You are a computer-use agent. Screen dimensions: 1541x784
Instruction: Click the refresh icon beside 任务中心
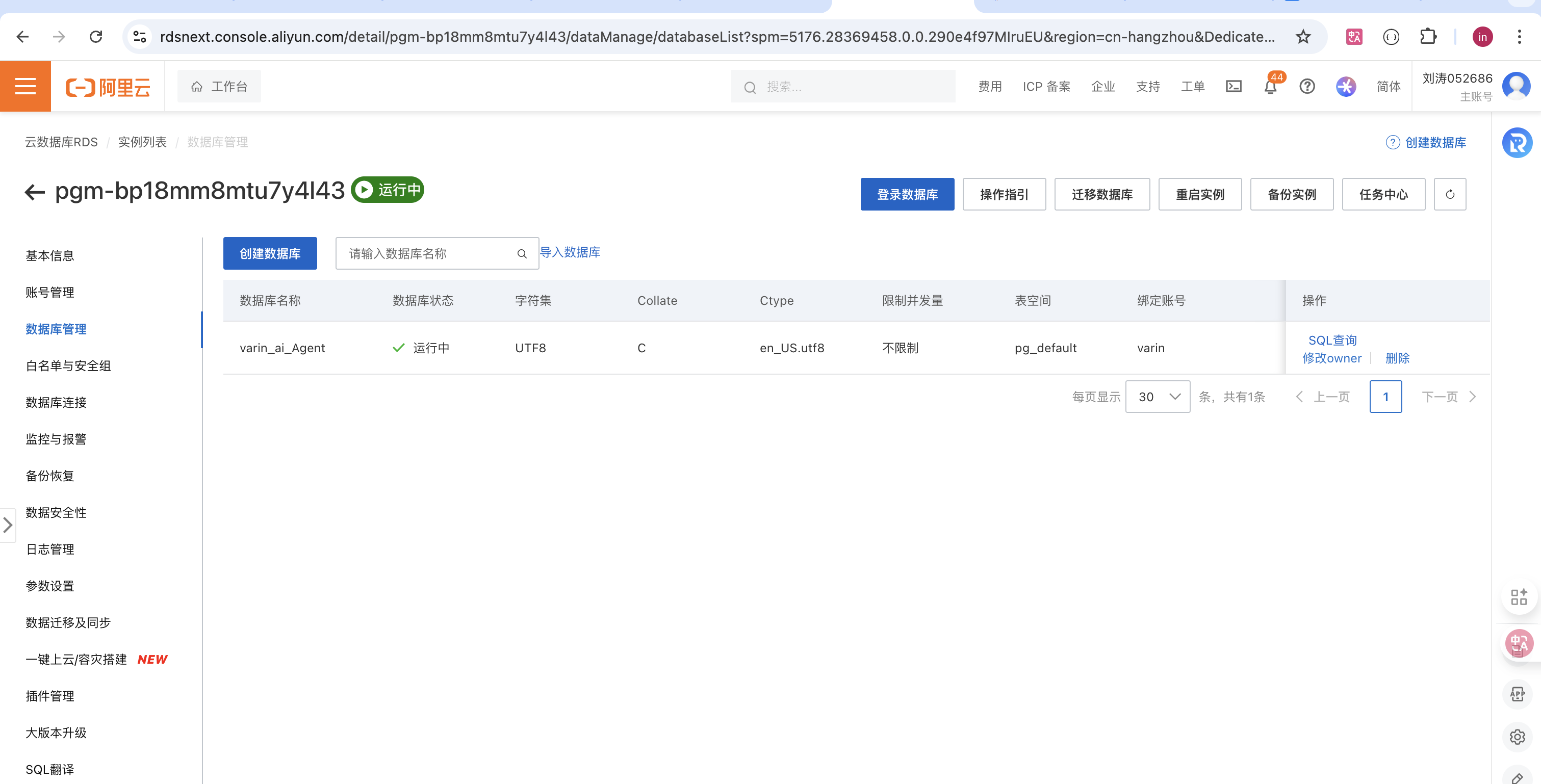[x=1450, y=194]
